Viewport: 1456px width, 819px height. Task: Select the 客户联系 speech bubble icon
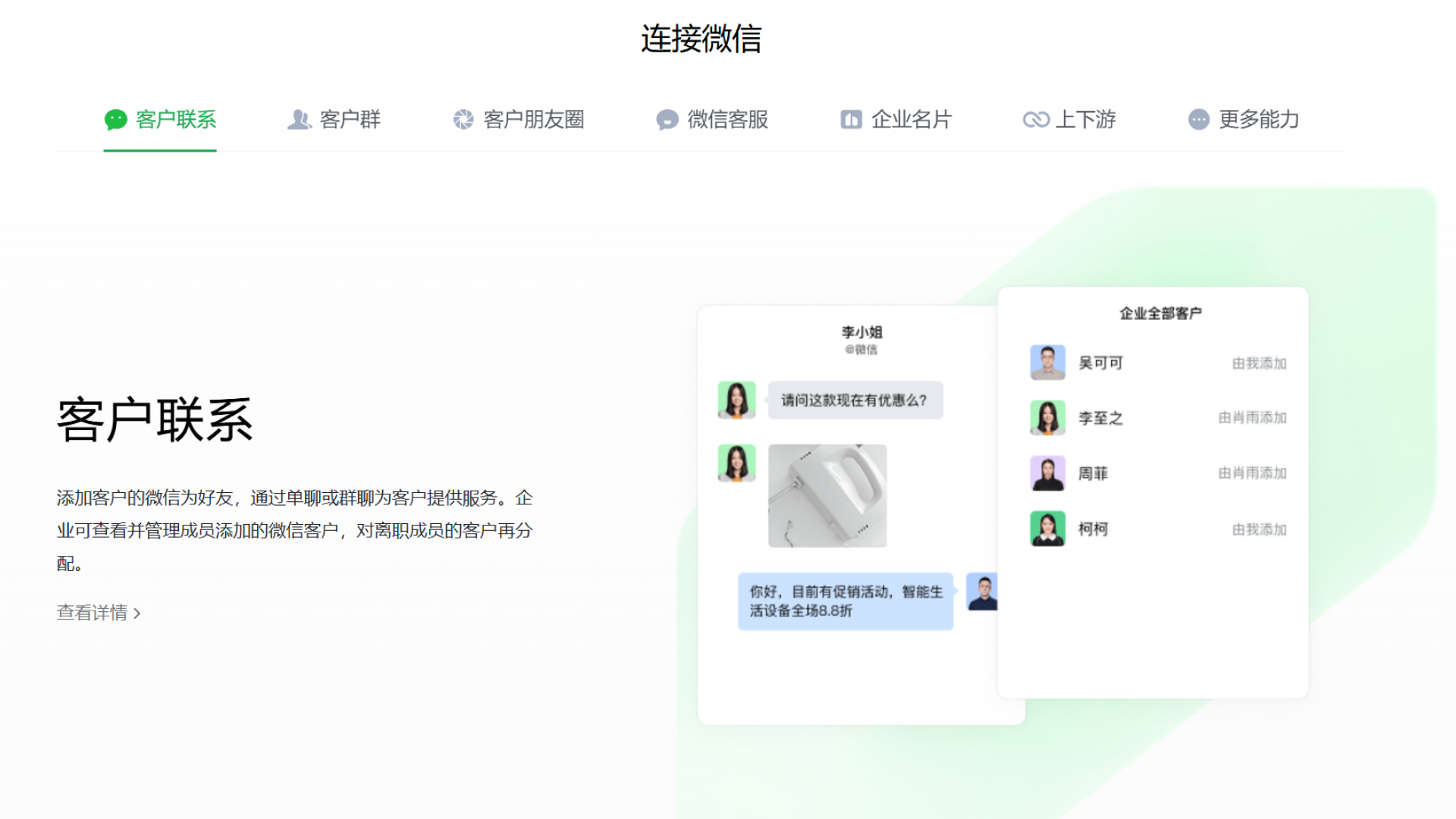[x=115, y=119]
